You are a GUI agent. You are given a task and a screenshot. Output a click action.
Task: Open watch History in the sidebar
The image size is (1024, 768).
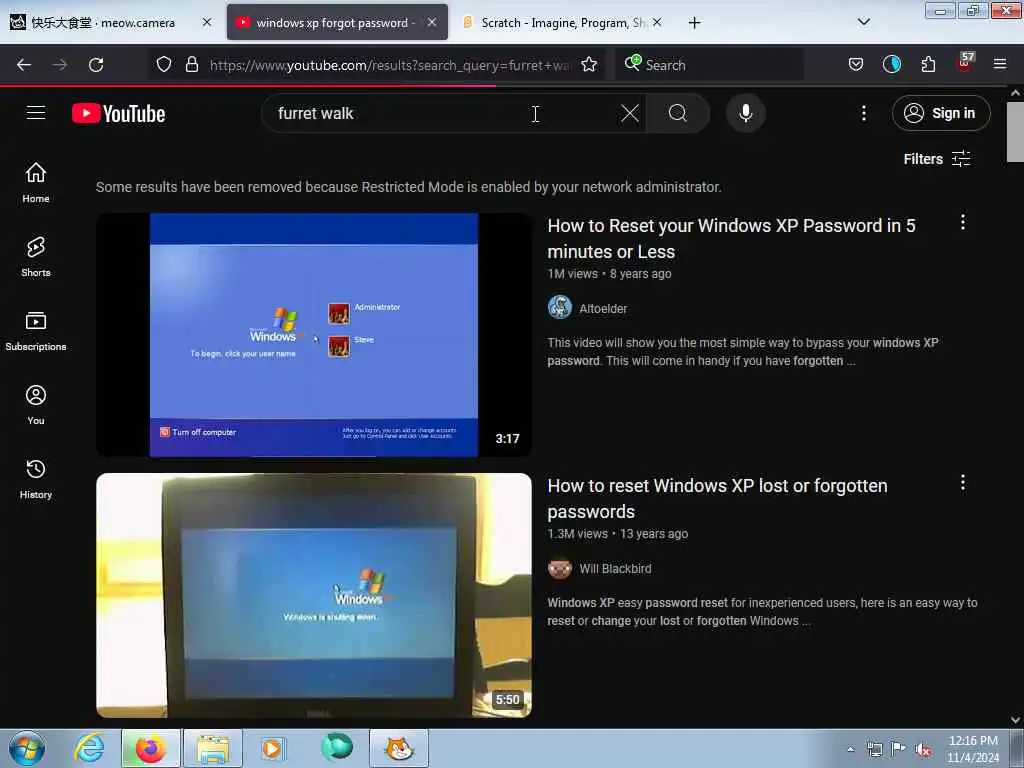[36, 479]
